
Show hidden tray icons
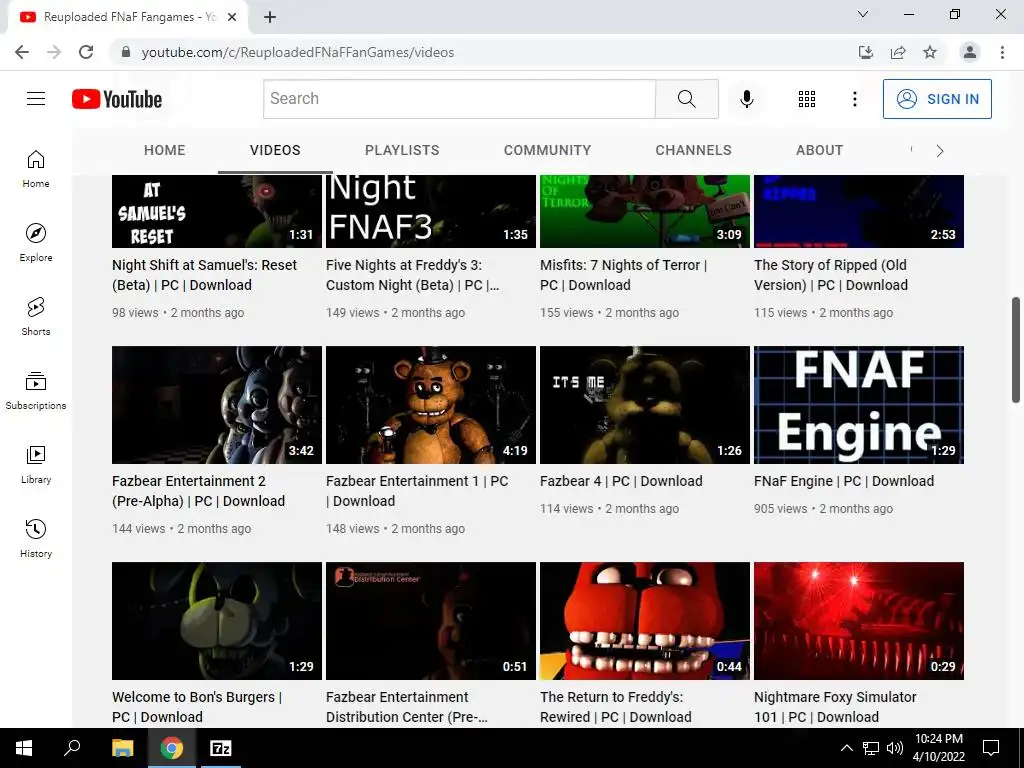(x=846, y=748)
